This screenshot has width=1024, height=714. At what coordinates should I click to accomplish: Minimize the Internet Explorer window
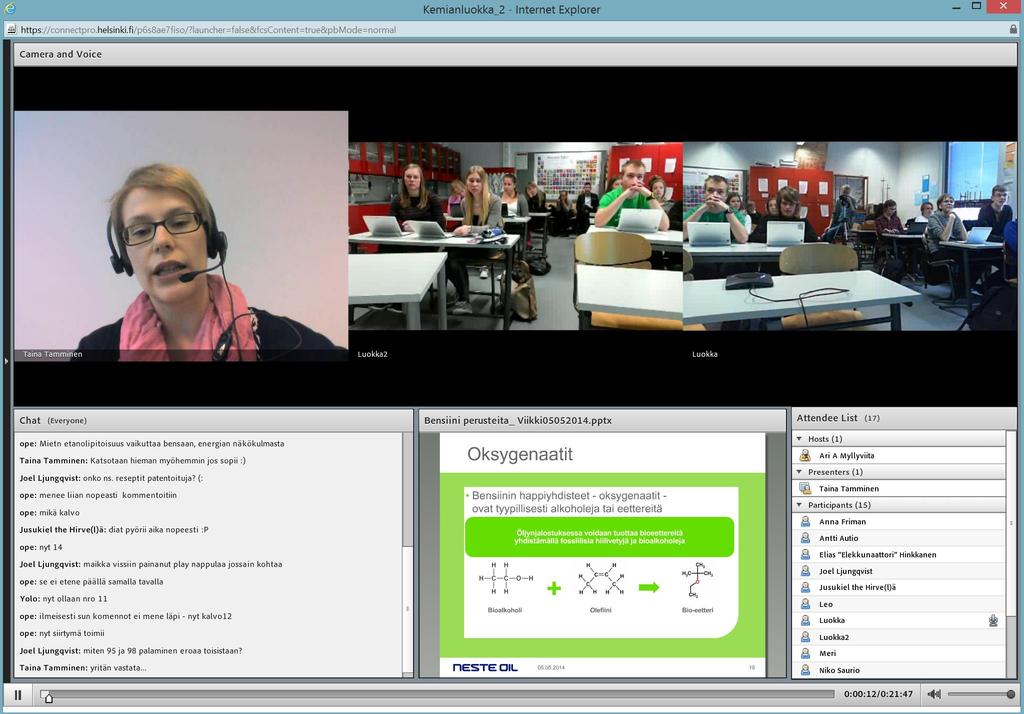(x=957, y=7)
